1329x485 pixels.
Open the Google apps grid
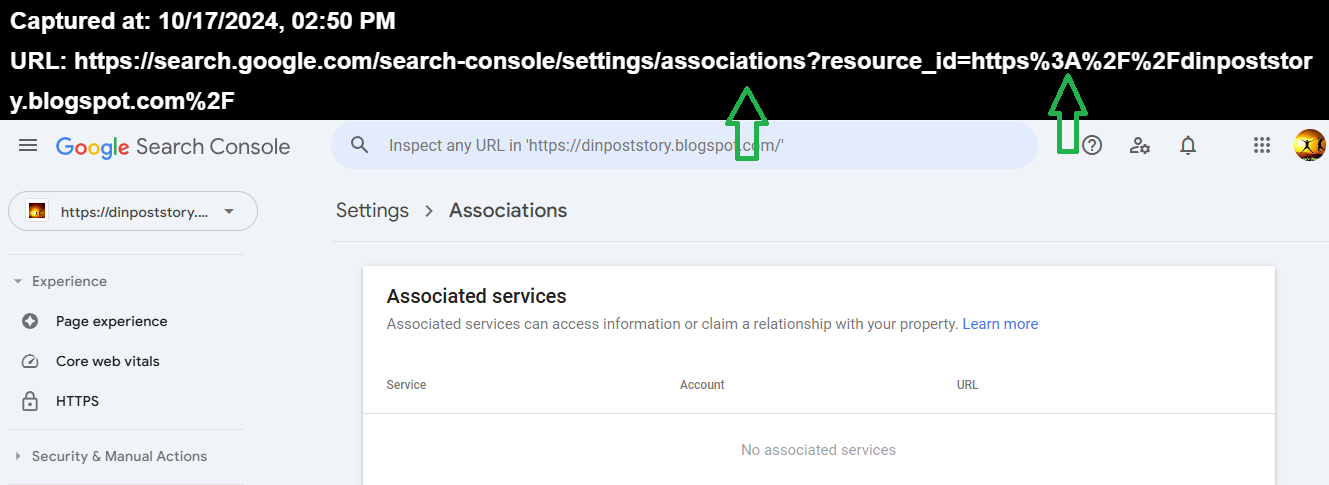[1262, 146]
